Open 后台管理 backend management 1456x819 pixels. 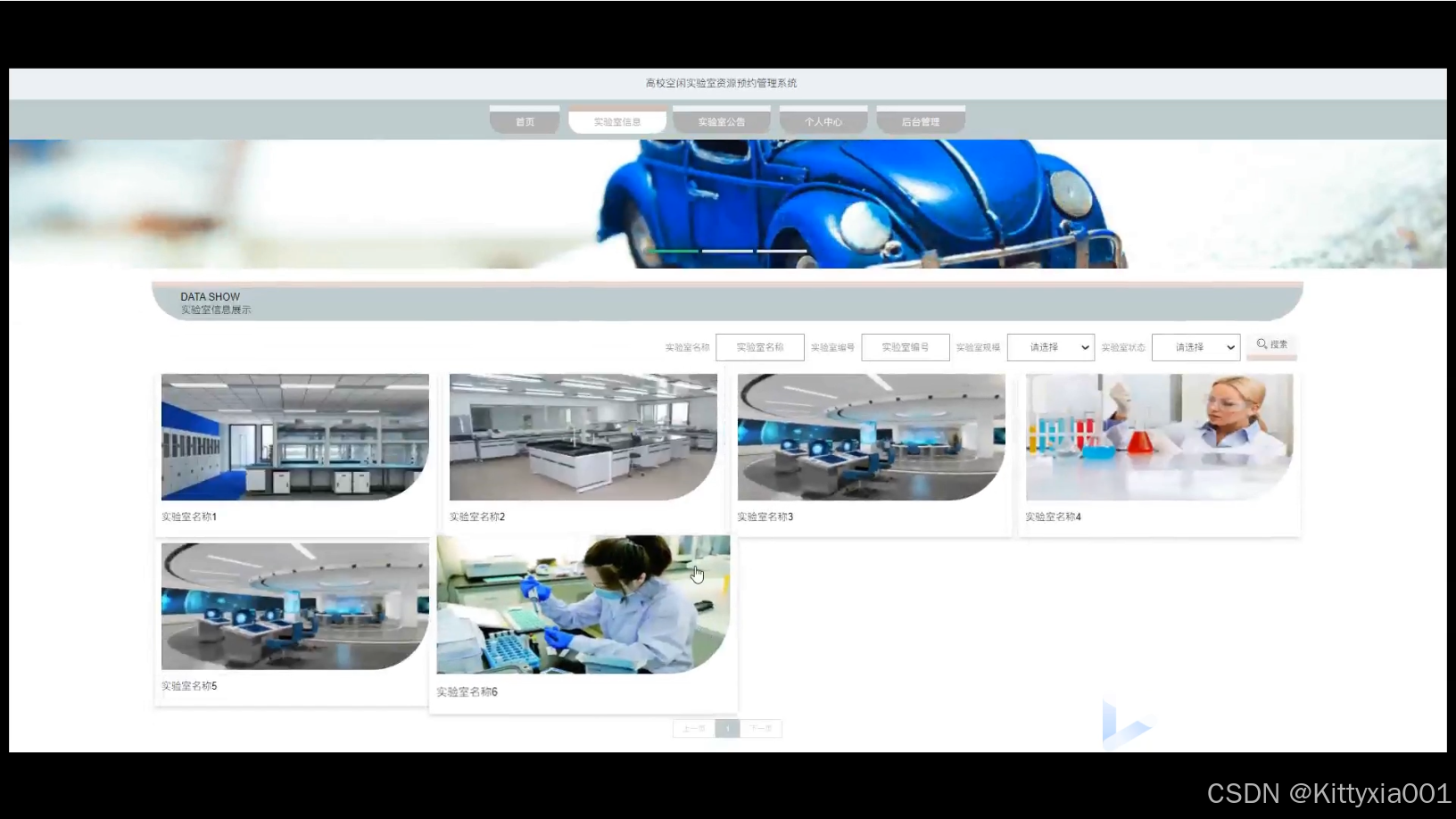pyautogui.click(x=920, y=121)
